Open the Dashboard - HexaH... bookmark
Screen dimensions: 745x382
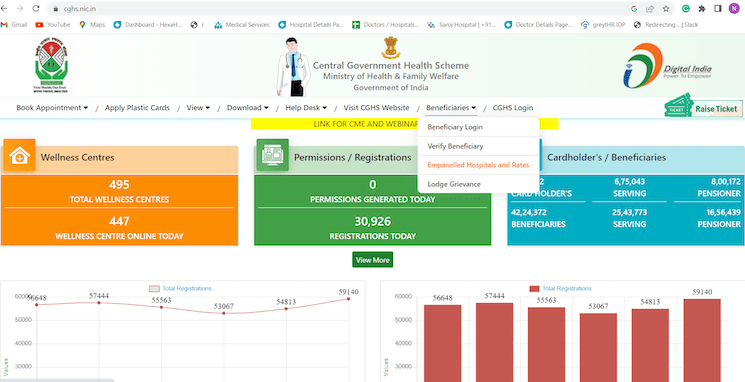(x=148, y=25)
